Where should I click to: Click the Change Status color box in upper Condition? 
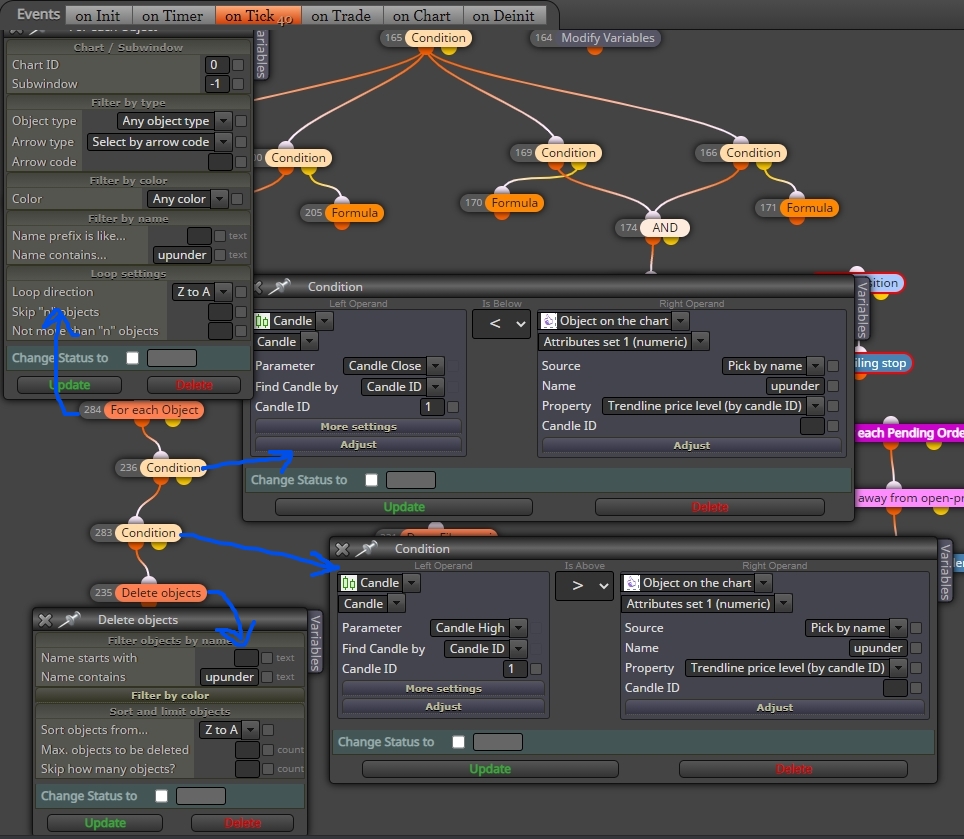411,480
